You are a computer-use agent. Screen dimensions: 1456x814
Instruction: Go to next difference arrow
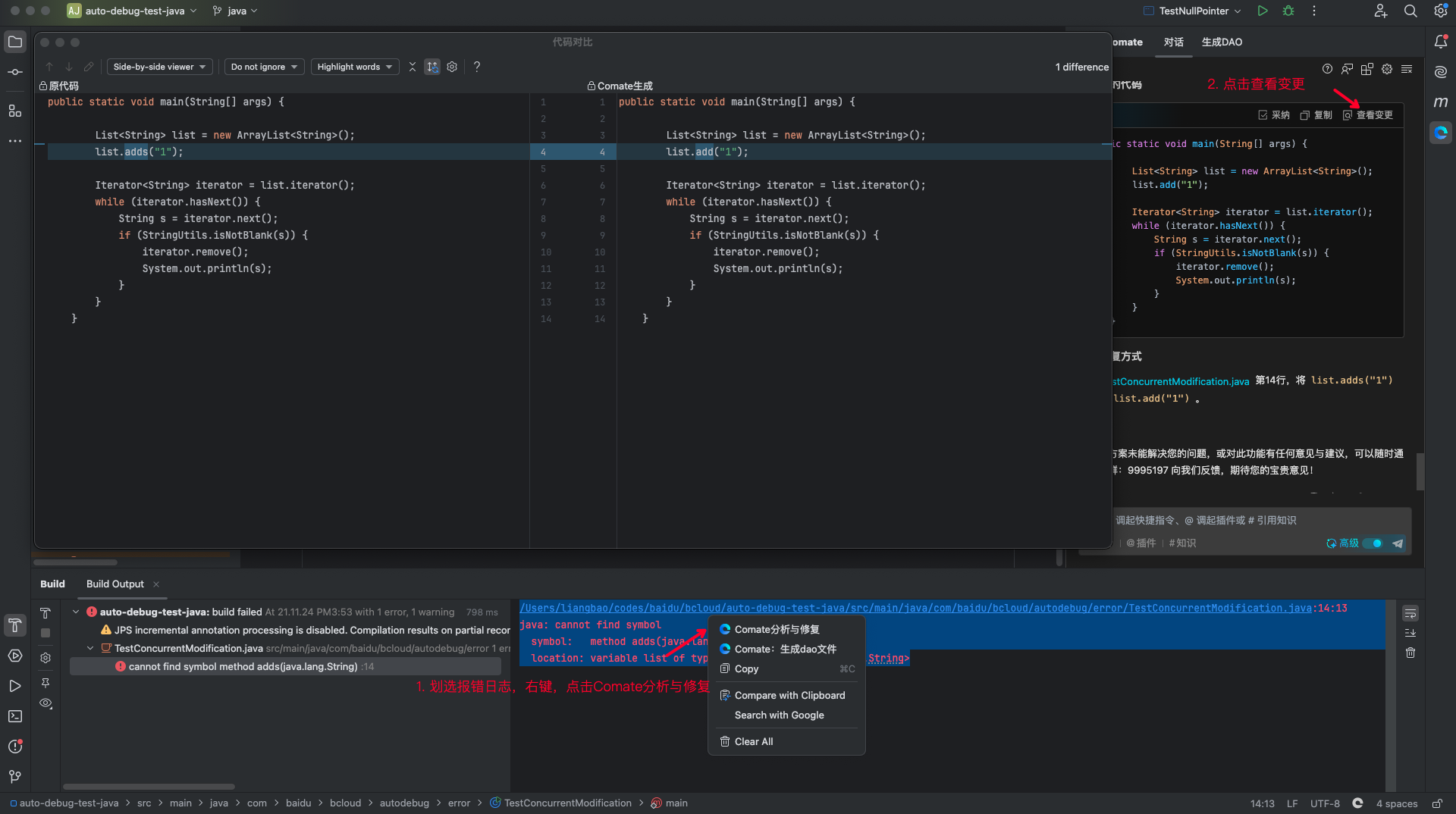69,67
